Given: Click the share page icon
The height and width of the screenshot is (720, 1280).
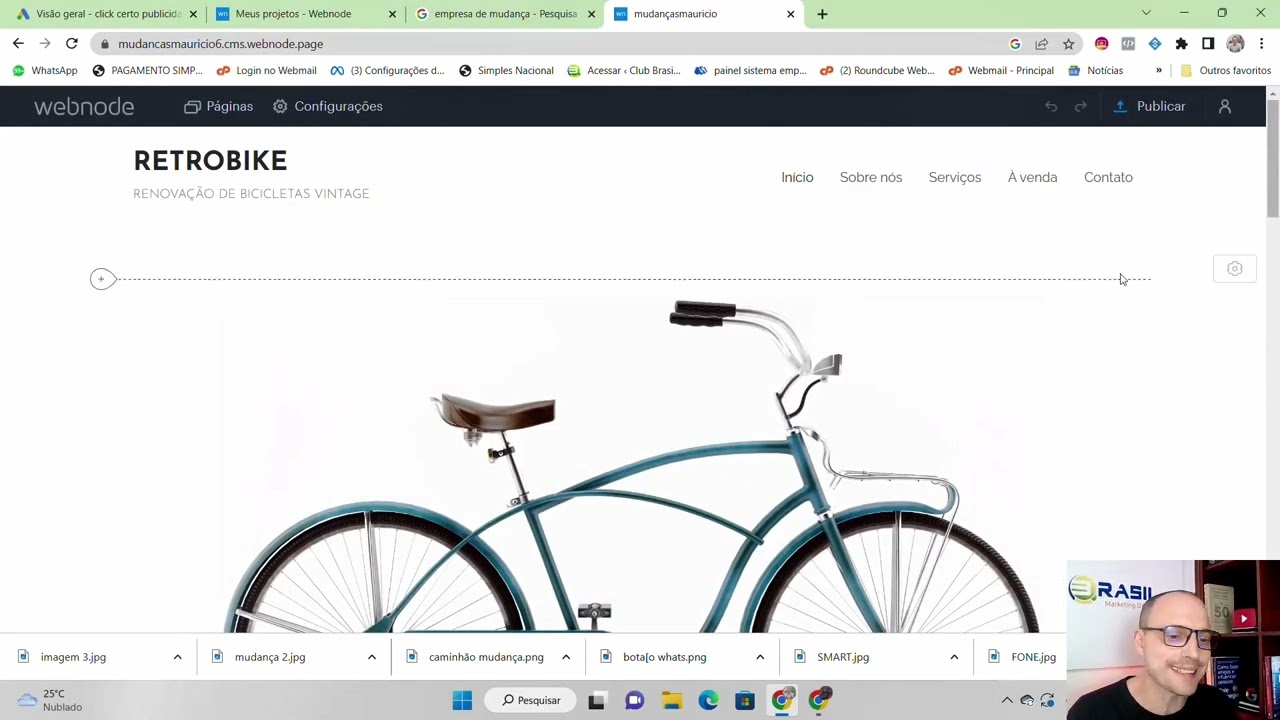Looking at the screenshot, I should pyautogui.click(x=1042, y=44).
